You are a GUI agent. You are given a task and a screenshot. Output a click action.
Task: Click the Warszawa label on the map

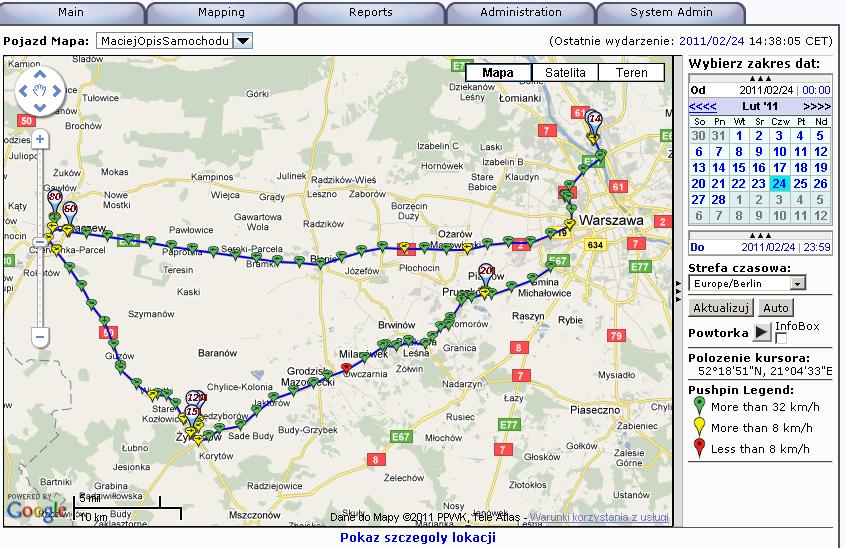pyautogui.click(x=611, y=220)
